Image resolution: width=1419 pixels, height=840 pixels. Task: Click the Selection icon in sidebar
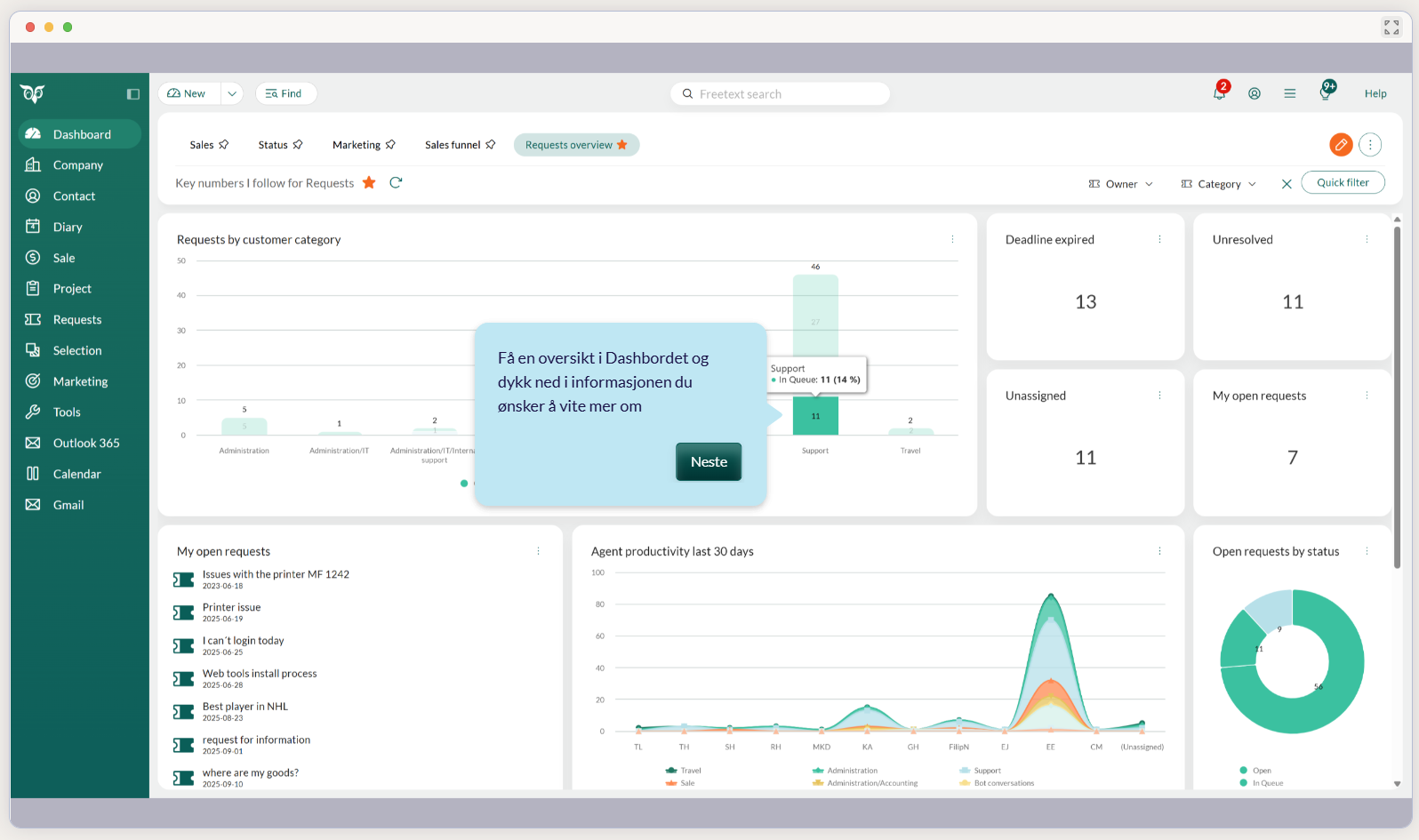click(33, 350)
